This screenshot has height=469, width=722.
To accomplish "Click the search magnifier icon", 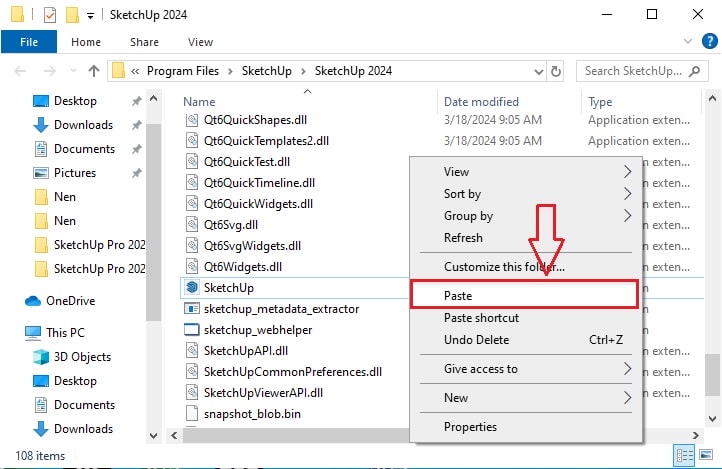I will click(694, 71).
